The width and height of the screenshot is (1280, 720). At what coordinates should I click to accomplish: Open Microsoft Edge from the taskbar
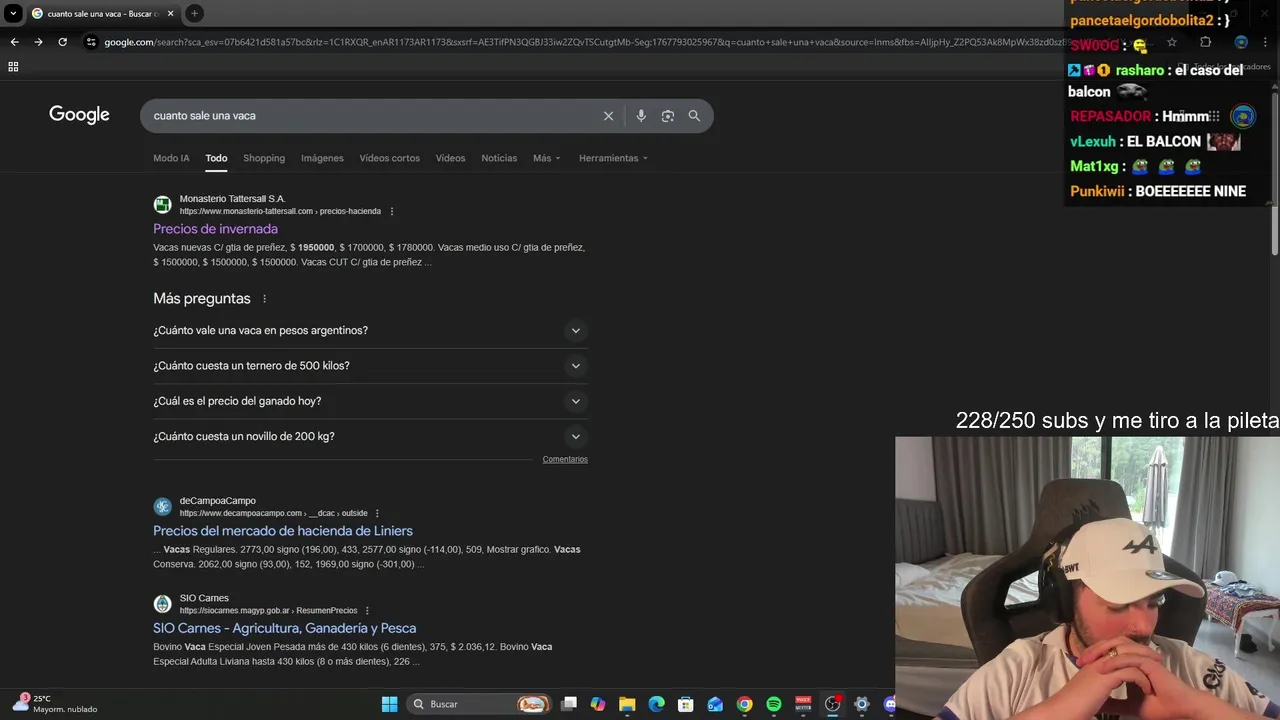click(656, 704)
